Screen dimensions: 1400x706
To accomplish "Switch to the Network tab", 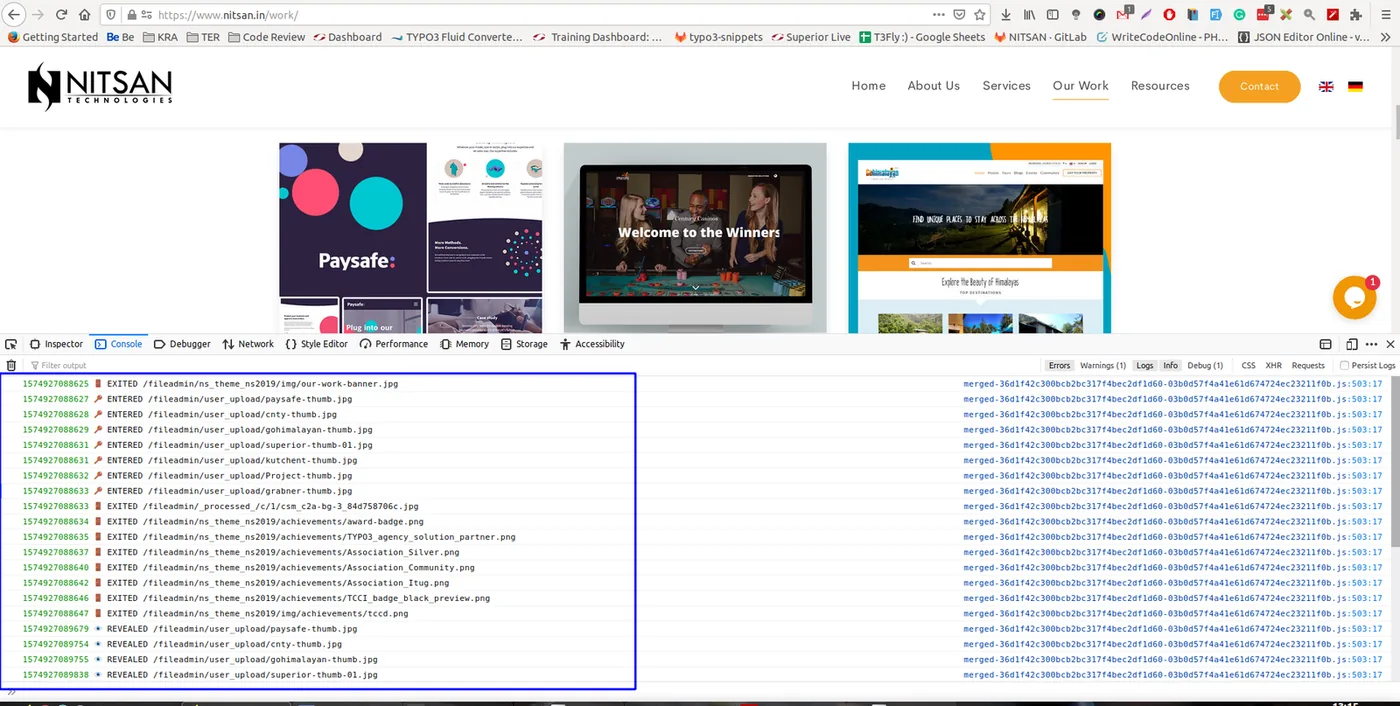I will coord(248,344).
